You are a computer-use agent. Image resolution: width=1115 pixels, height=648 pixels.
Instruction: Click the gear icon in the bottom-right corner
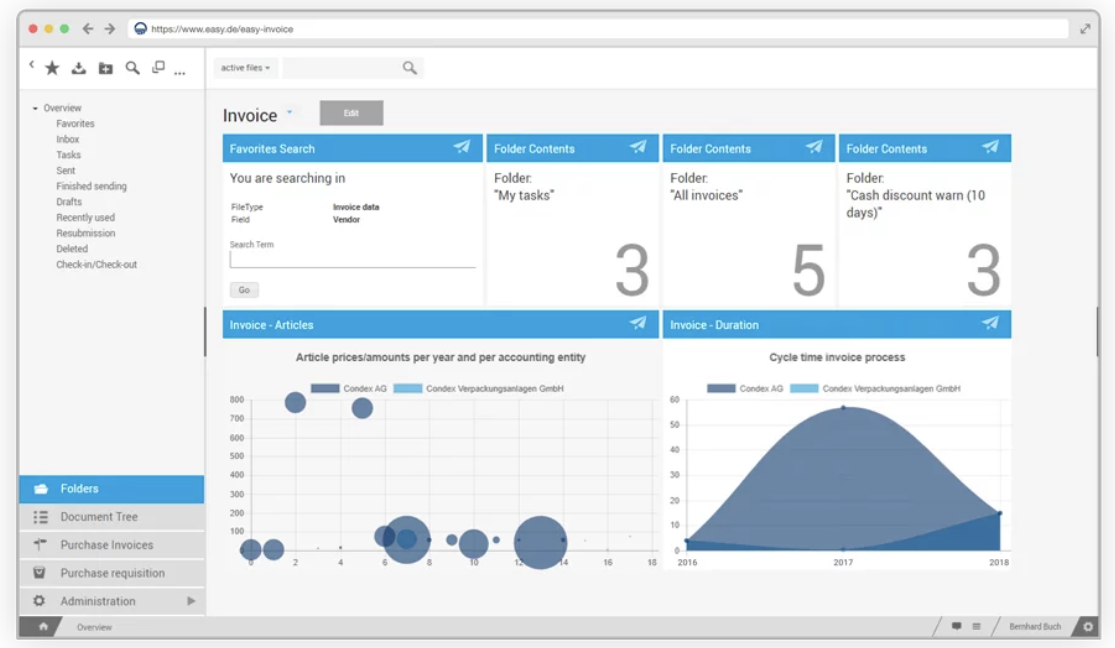coord(1090,626)
